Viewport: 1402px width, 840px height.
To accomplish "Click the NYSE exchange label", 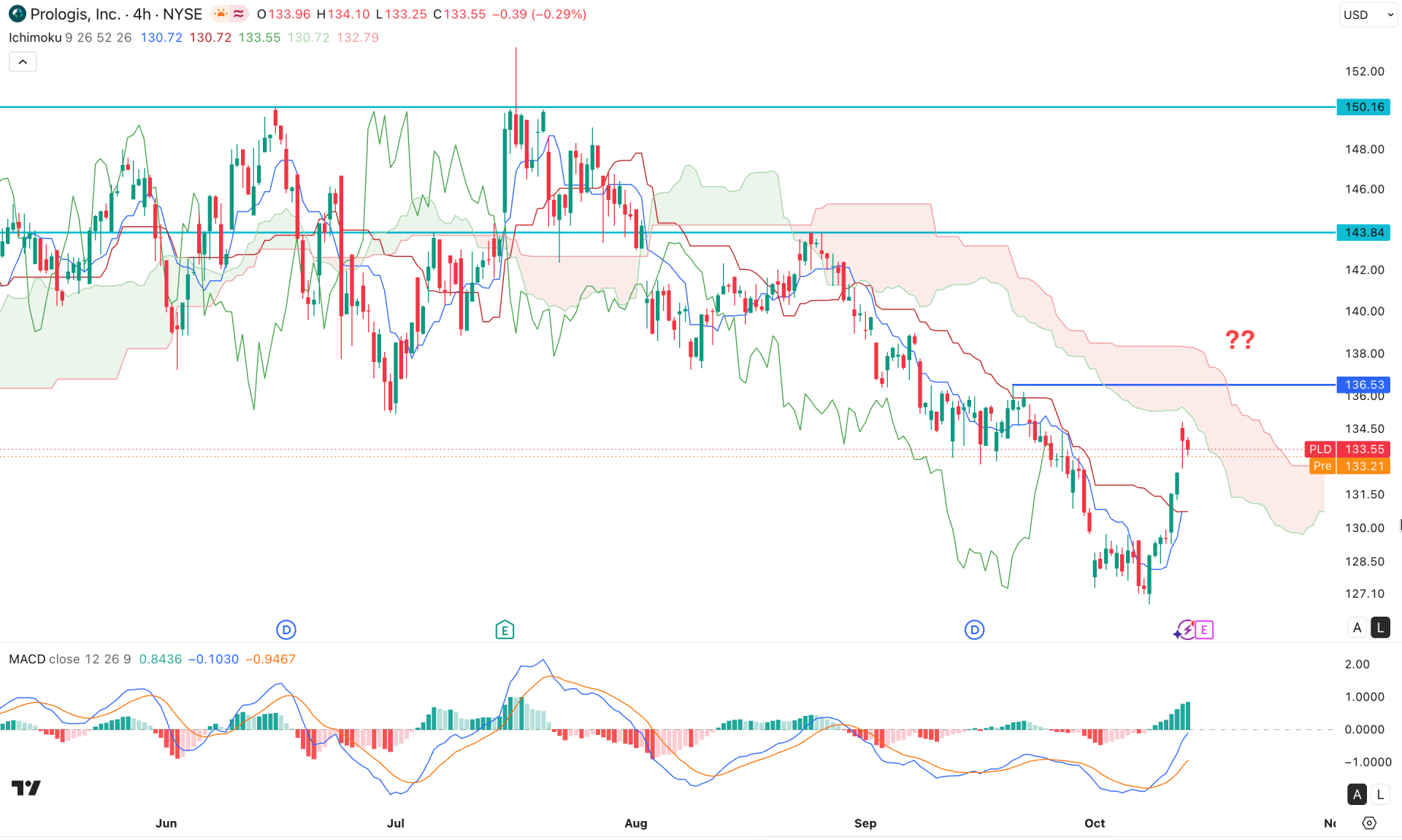I will click(x=183, y=14).
